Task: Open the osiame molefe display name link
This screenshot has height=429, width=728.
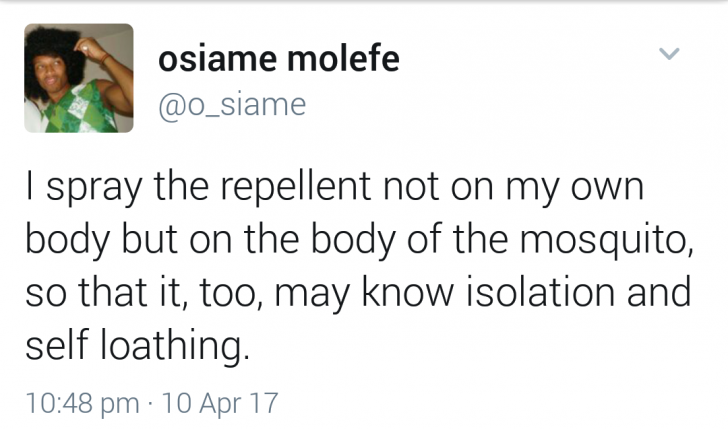Action: [x=279, y=59]
